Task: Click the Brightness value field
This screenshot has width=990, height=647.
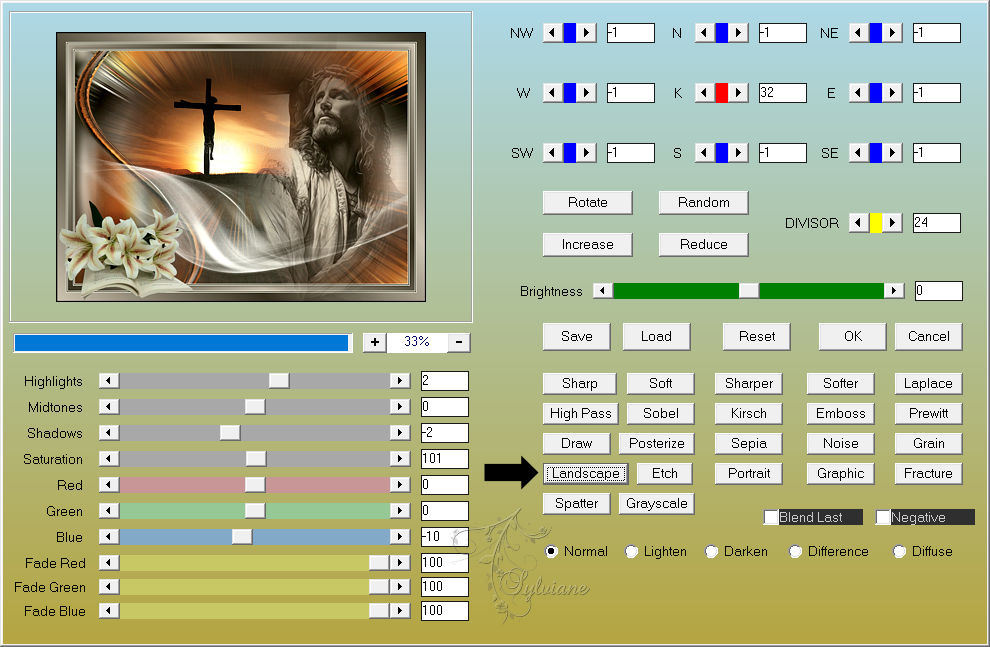Action: (939, 290)
